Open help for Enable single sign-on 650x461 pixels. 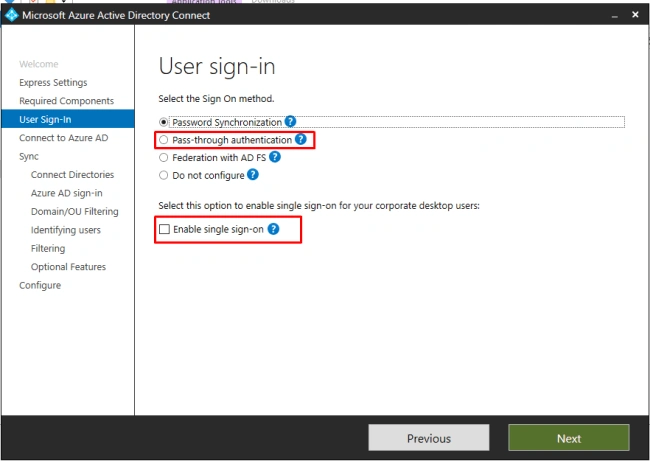273,229
